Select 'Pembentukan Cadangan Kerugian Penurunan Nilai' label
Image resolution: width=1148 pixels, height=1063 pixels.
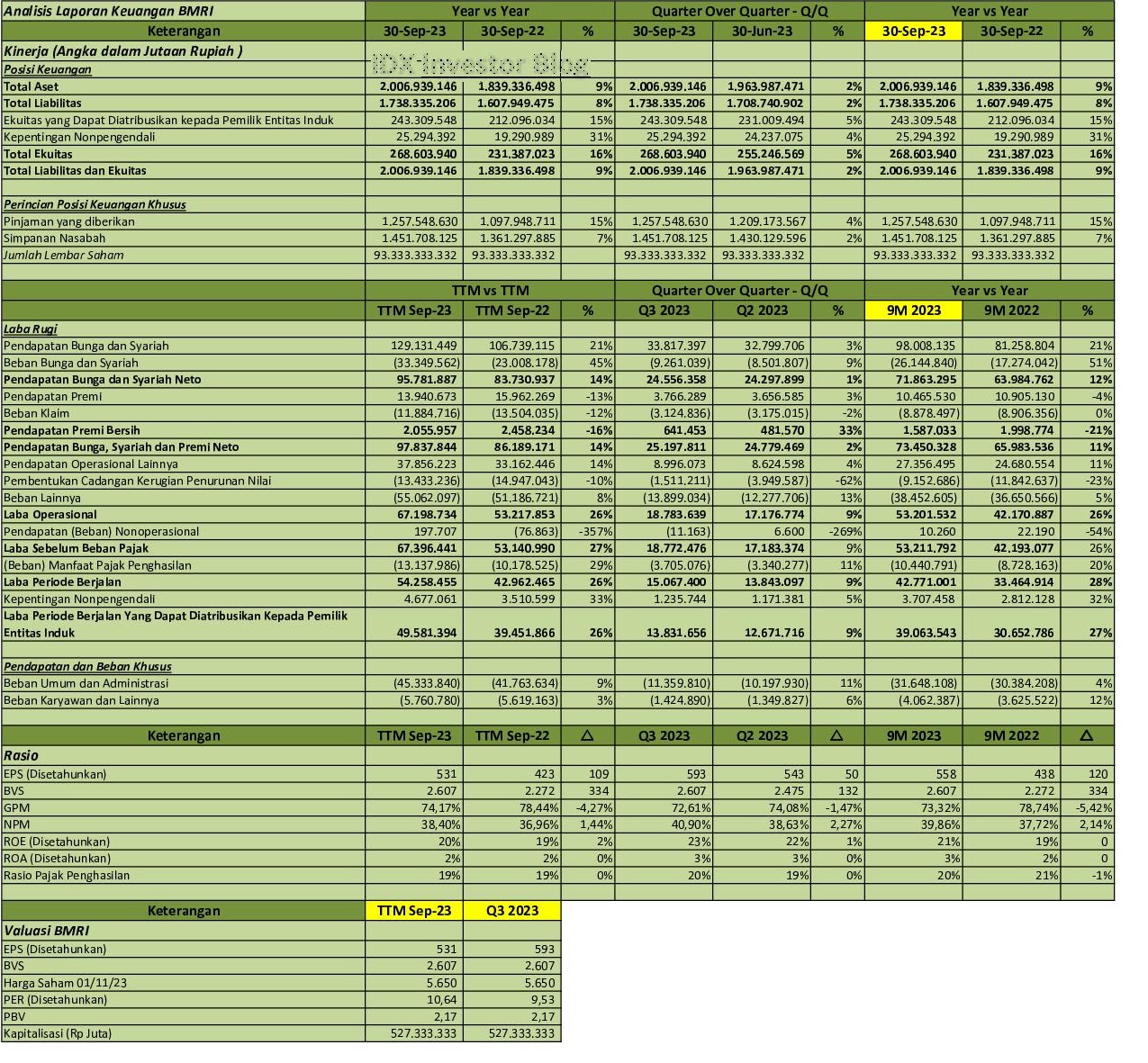pos(138,481)
